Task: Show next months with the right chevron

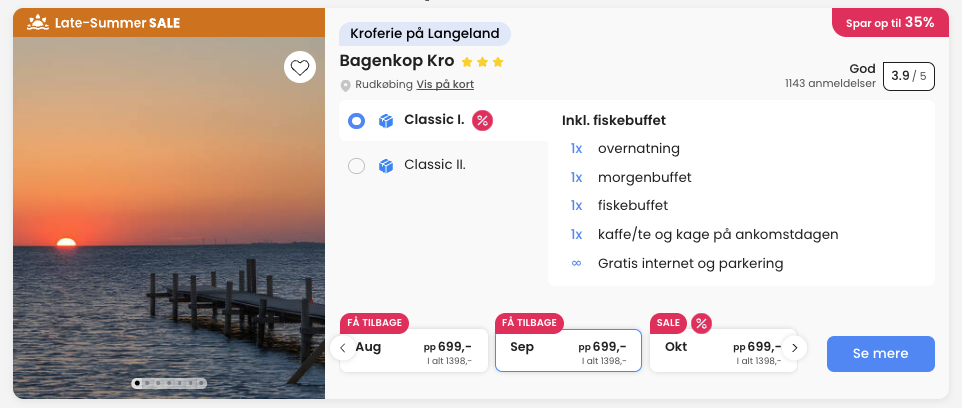Action: click(x=795, y=348)
